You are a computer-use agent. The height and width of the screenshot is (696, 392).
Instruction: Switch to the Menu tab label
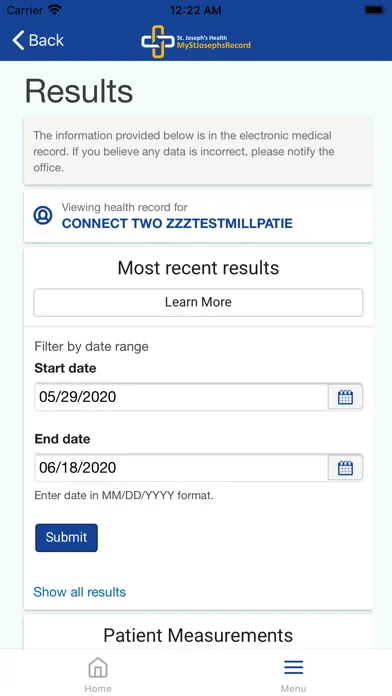pos(293,688)
